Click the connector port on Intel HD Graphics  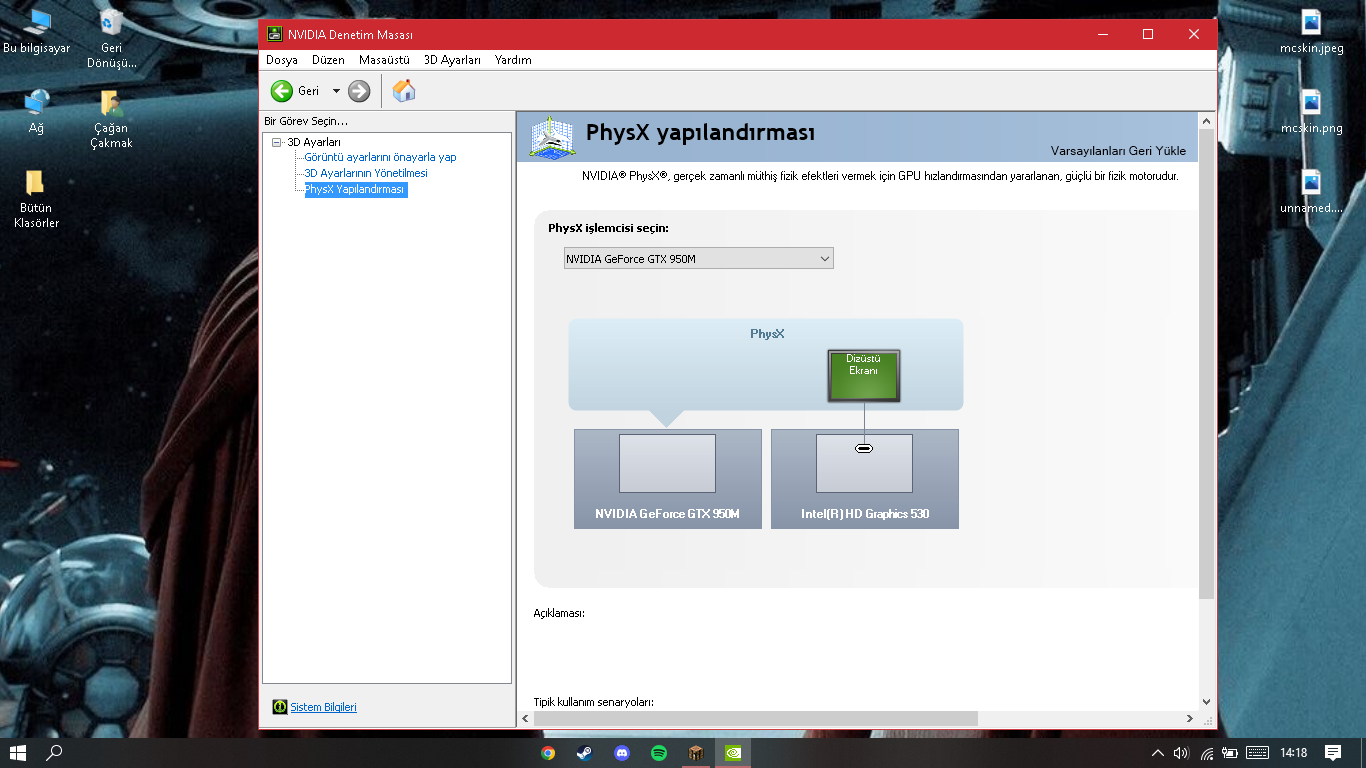tap(864, 448)
